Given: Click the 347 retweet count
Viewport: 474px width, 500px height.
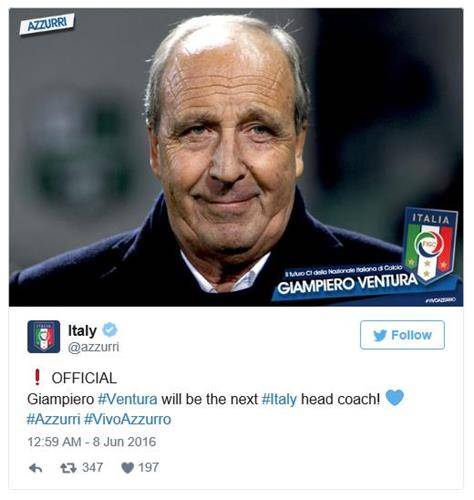Looking at the screenshot, I should pos(93,467).
